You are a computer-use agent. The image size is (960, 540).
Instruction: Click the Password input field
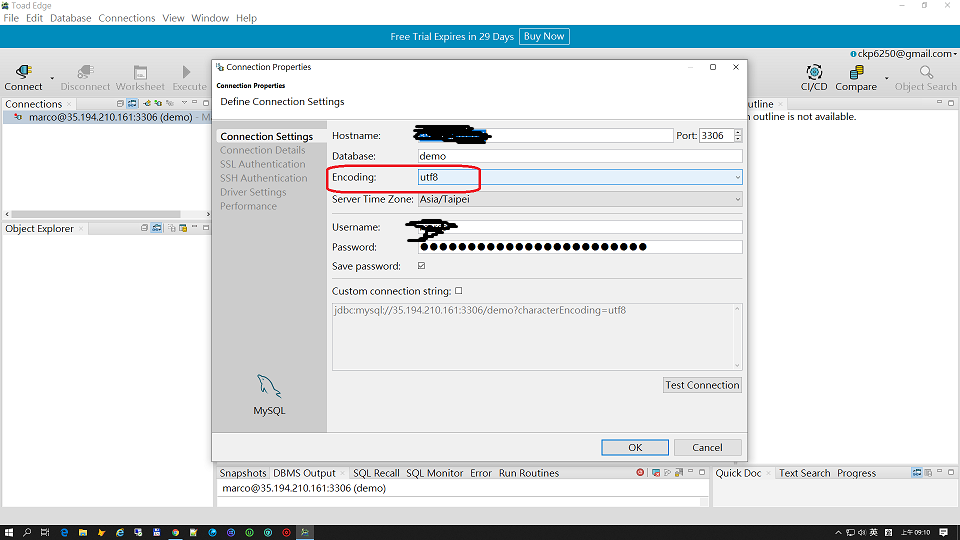[x=580, y=247]
